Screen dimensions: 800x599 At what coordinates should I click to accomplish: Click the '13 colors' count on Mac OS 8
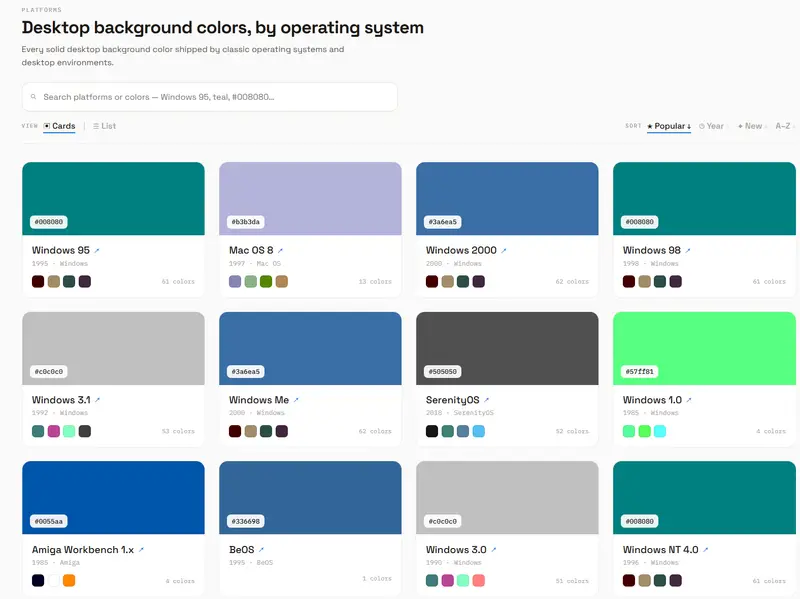(375, 282)
